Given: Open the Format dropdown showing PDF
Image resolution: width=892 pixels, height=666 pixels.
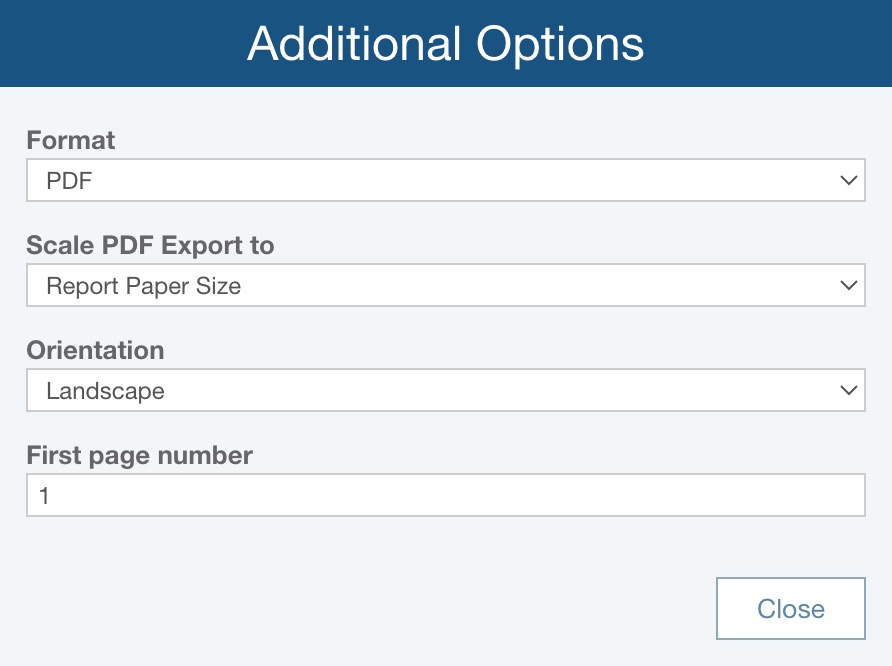Looking at the screenshot, I should [445, 181].
